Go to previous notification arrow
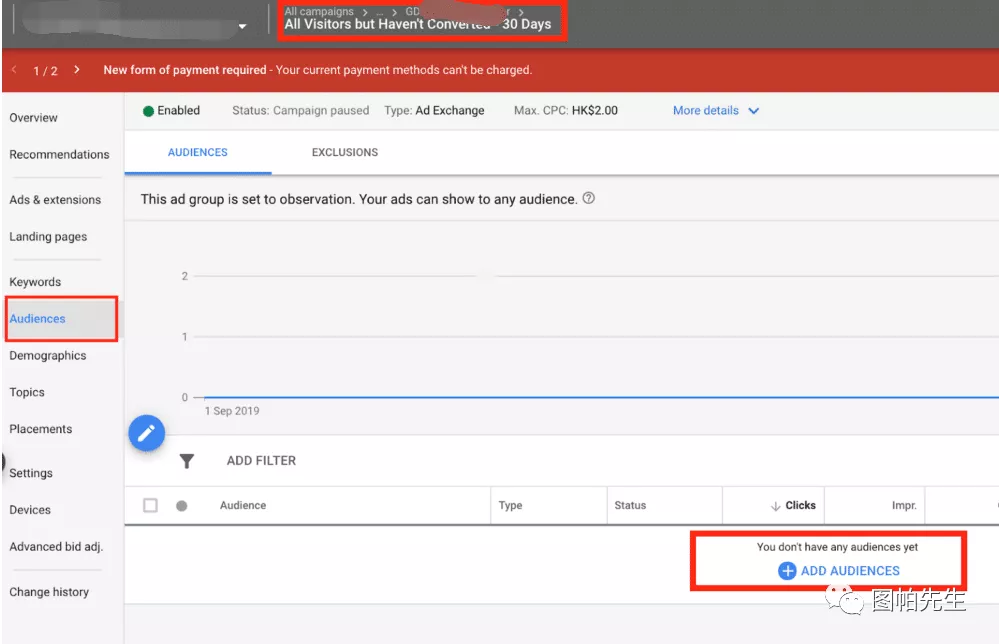 click(x=15, y=70)
